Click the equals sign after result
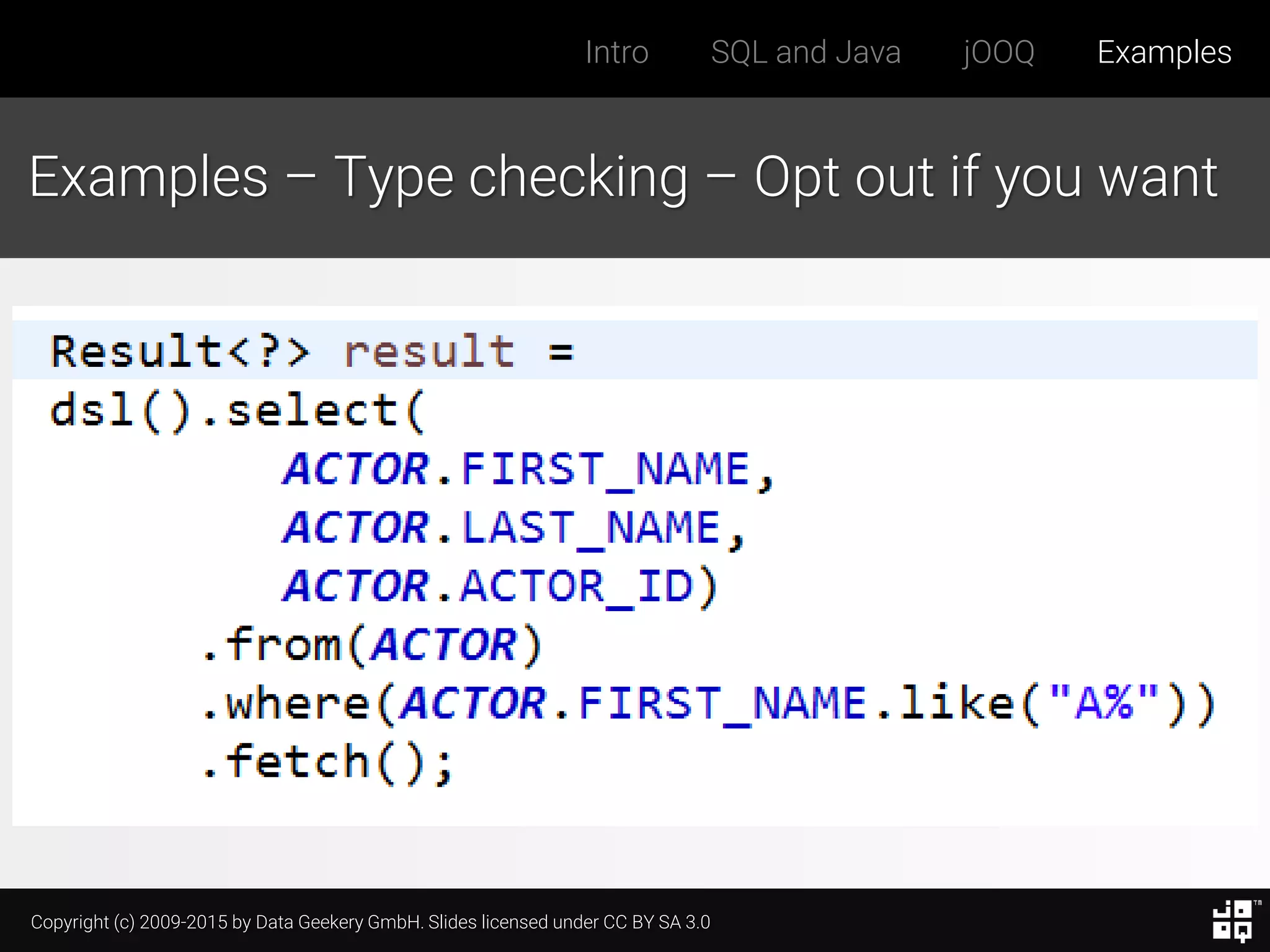 point(561,353)
